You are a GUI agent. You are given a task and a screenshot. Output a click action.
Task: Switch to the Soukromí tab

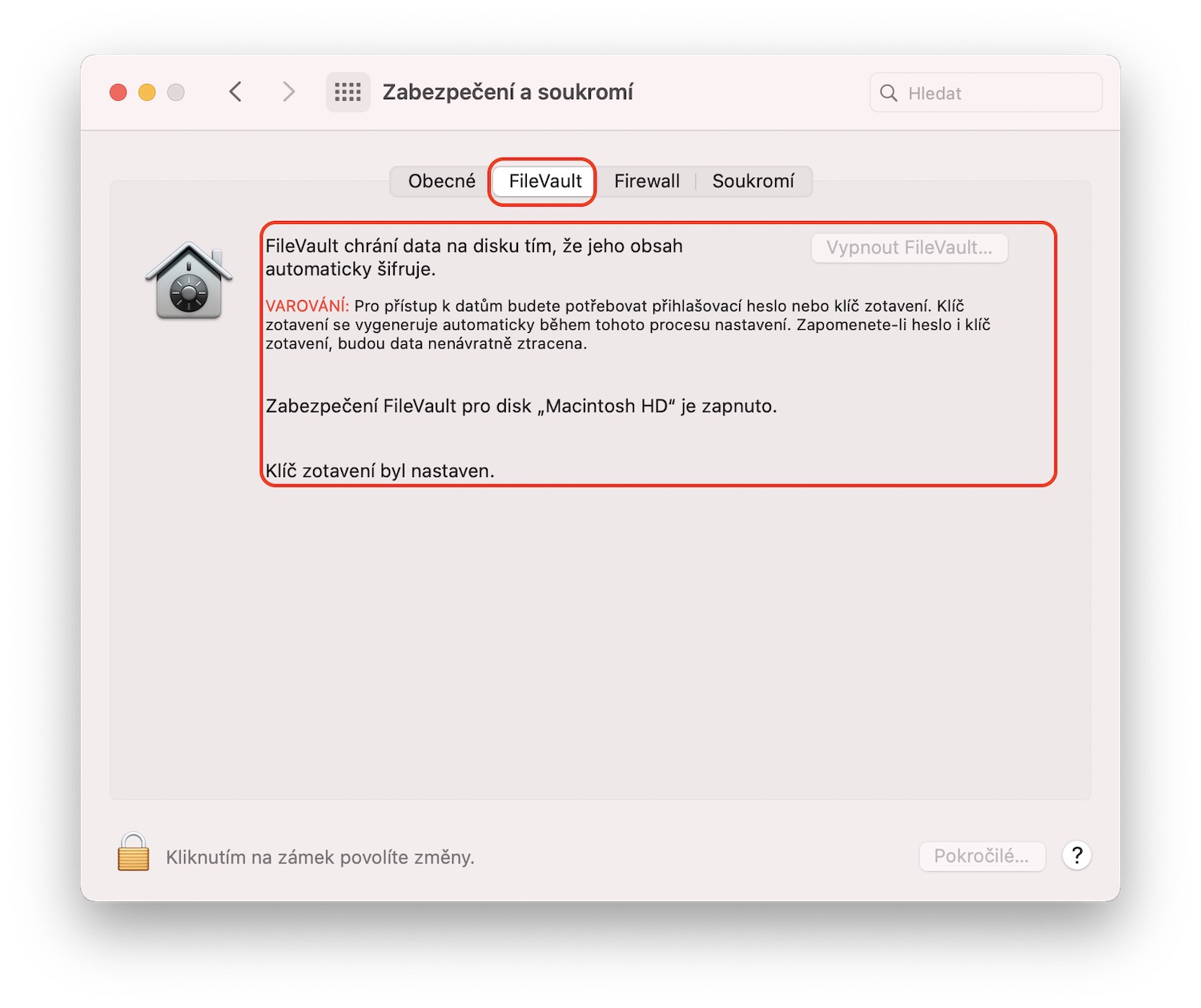coord(753,181)
